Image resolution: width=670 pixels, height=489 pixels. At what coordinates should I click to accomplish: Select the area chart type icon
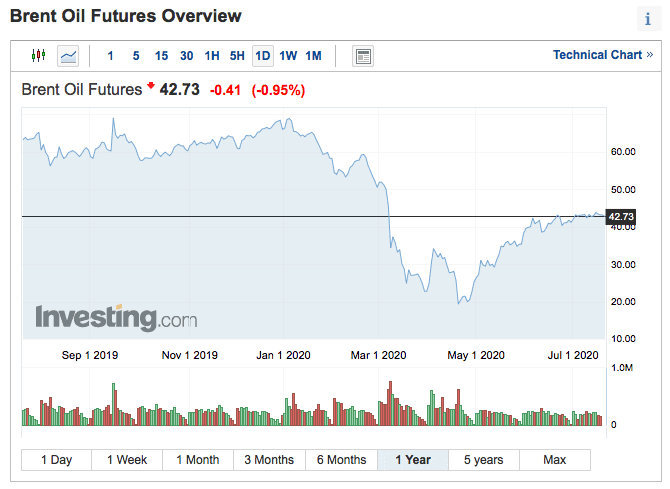pyautogui.click(x=68, y=55)
